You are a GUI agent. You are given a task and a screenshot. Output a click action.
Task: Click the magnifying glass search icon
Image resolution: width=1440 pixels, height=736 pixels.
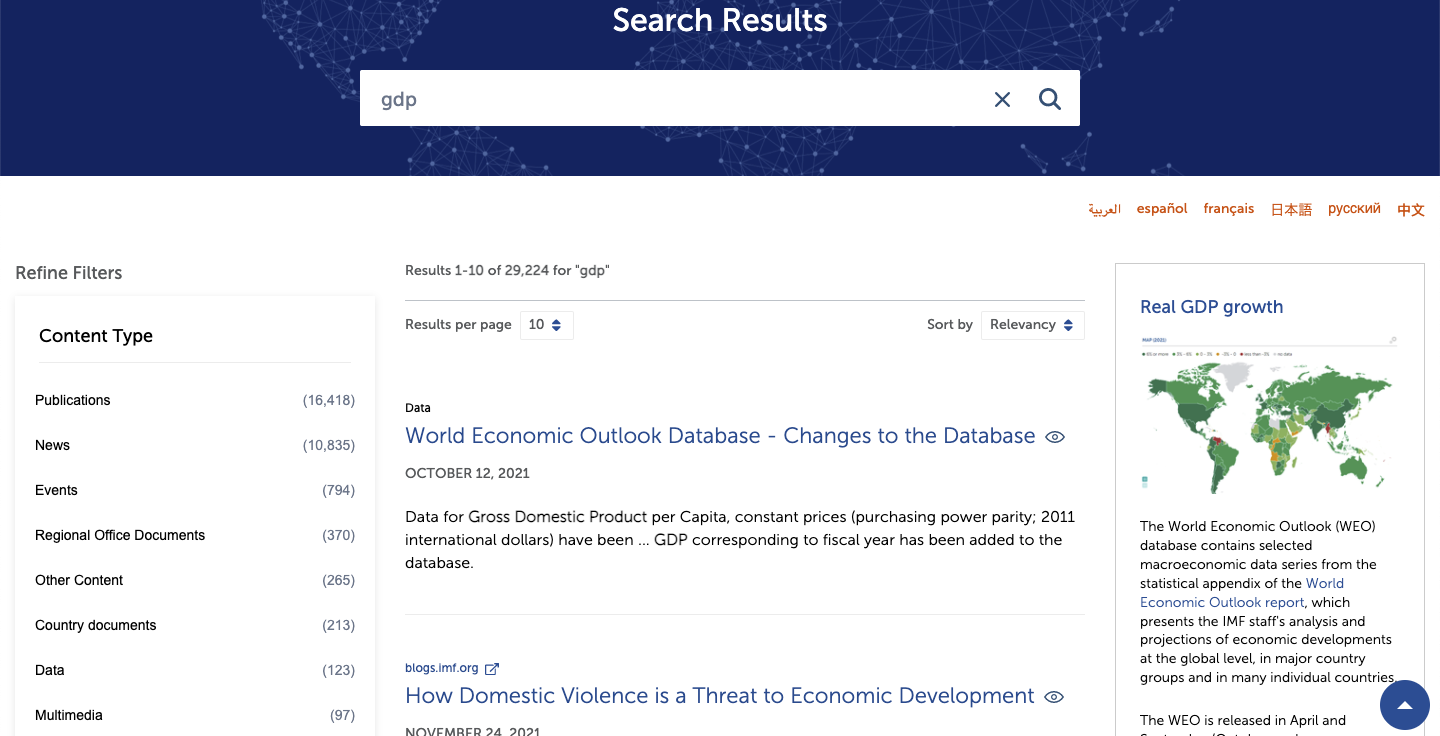pos(1049,99)
